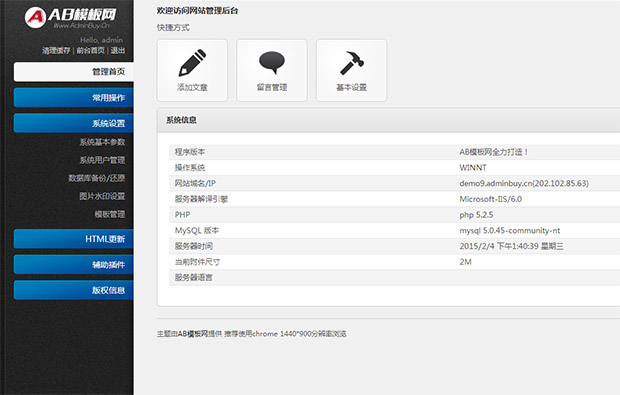Screen dimensions: 620x395
Task: Click the 程序版本 row label
Action: click(x=190, y=152)
